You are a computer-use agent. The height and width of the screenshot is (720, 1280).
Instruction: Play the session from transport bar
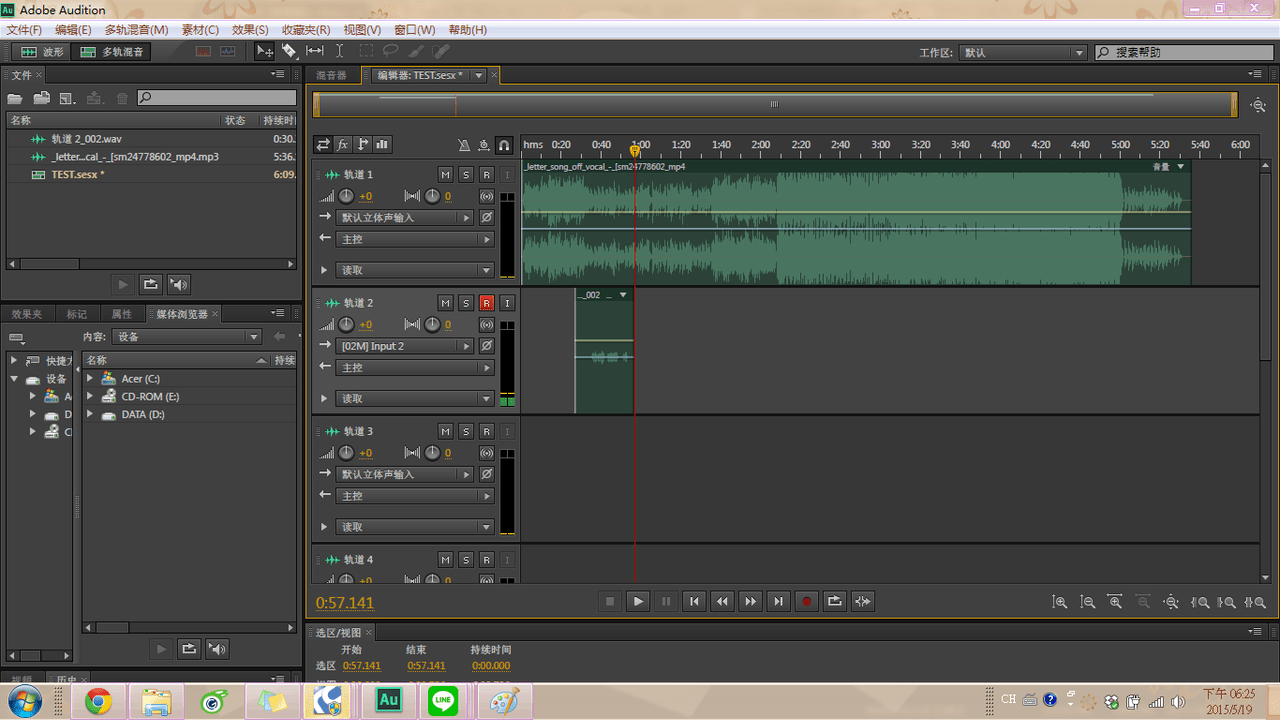(x=638, y=601)
